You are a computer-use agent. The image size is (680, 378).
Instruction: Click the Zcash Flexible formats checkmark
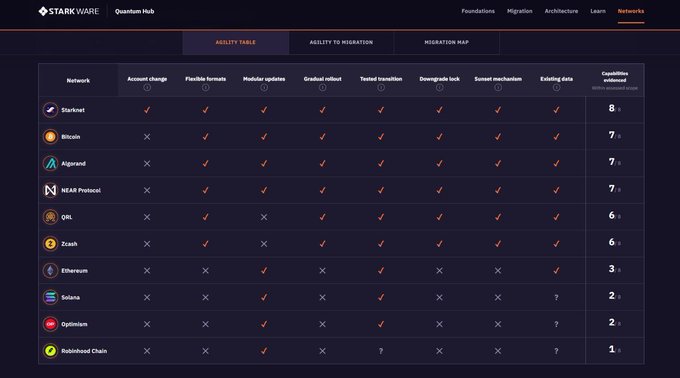tap(206, 244)
